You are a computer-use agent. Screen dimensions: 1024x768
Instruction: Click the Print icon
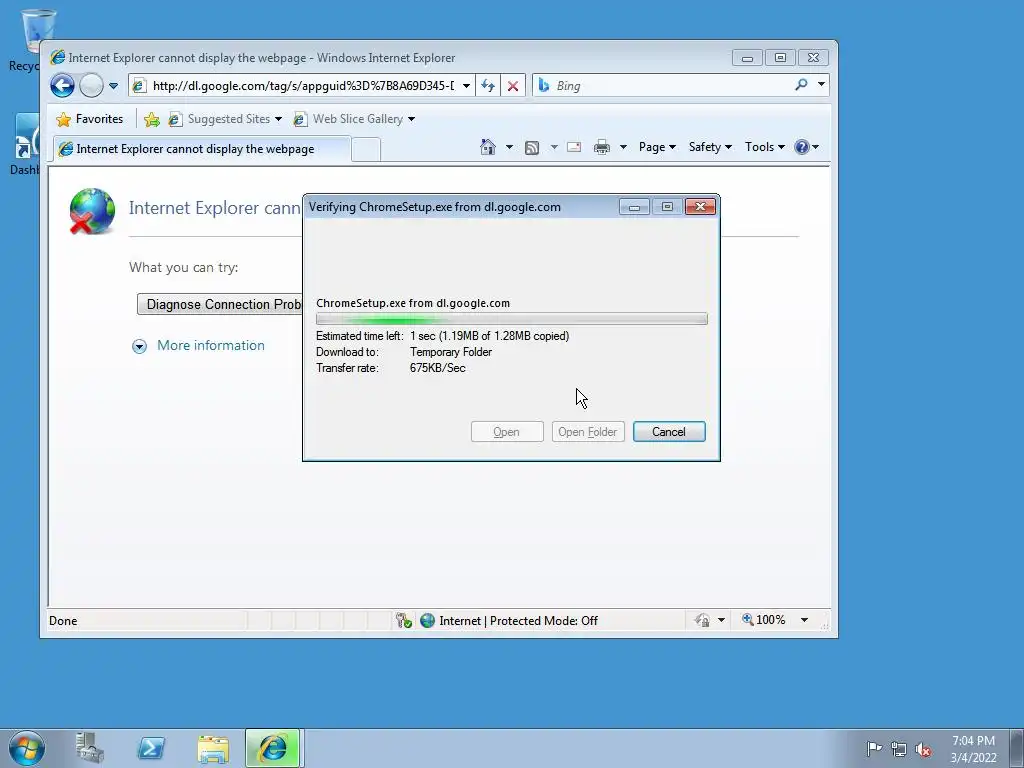[601, 148]
